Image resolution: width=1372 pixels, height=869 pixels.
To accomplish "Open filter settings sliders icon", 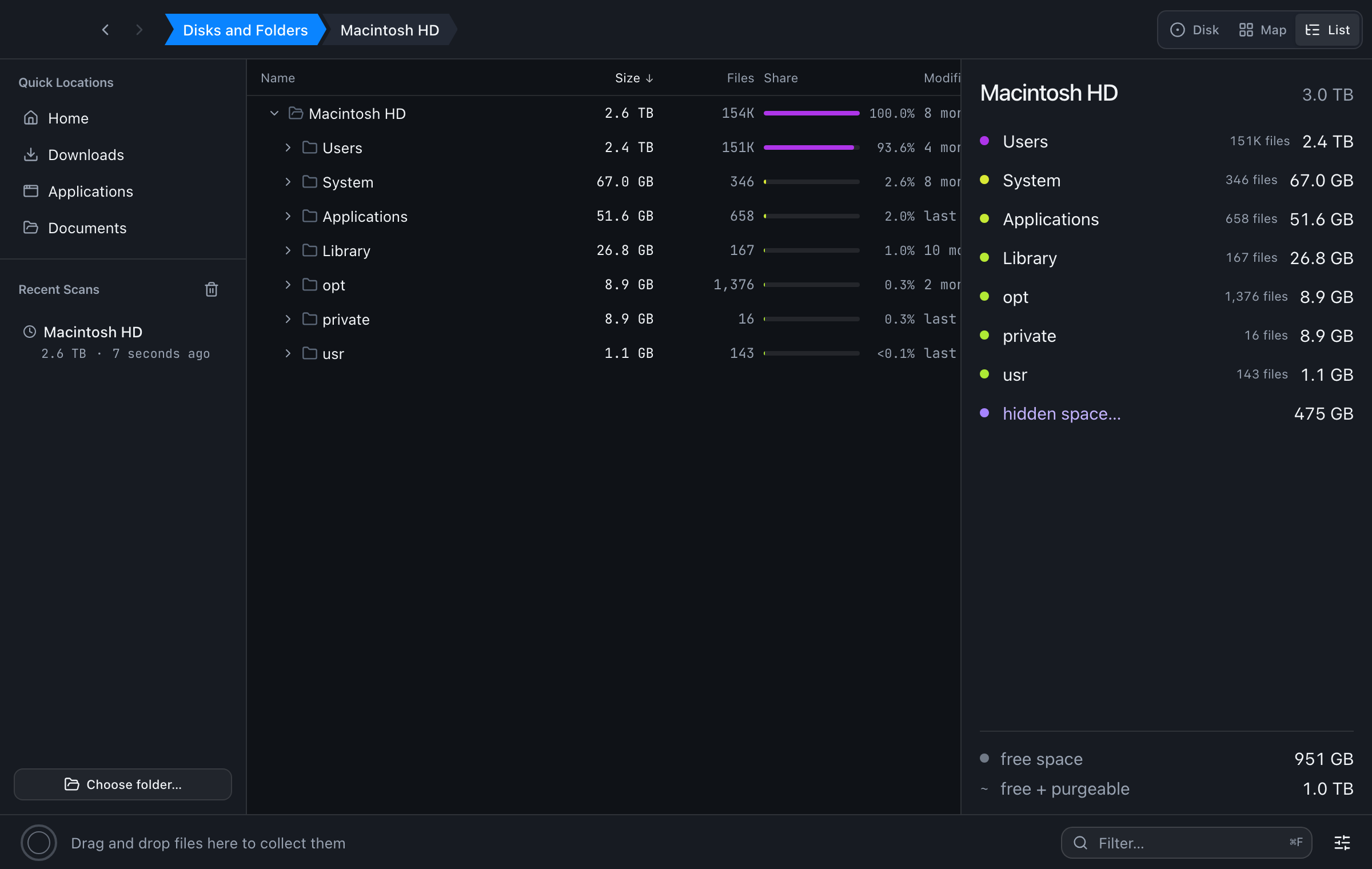I will (x=1342, y=843).
